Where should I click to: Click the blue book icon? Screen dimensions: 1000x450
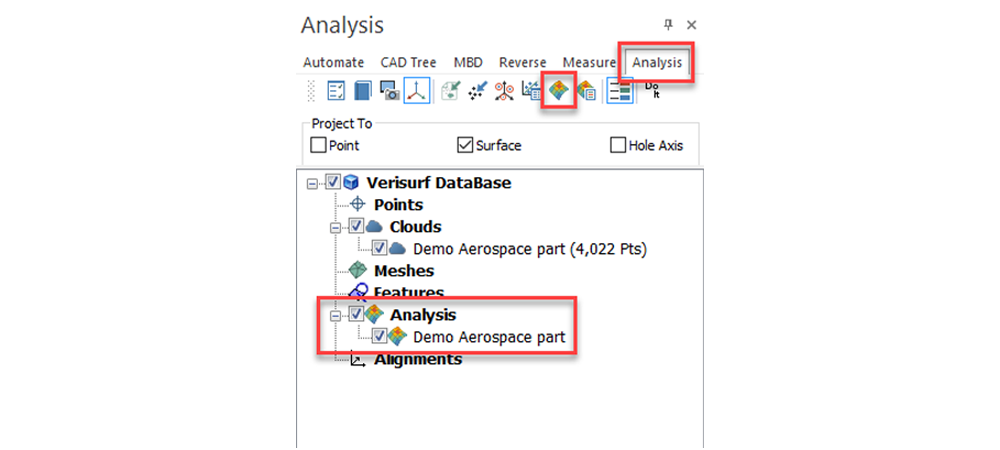tap(362, 91)
